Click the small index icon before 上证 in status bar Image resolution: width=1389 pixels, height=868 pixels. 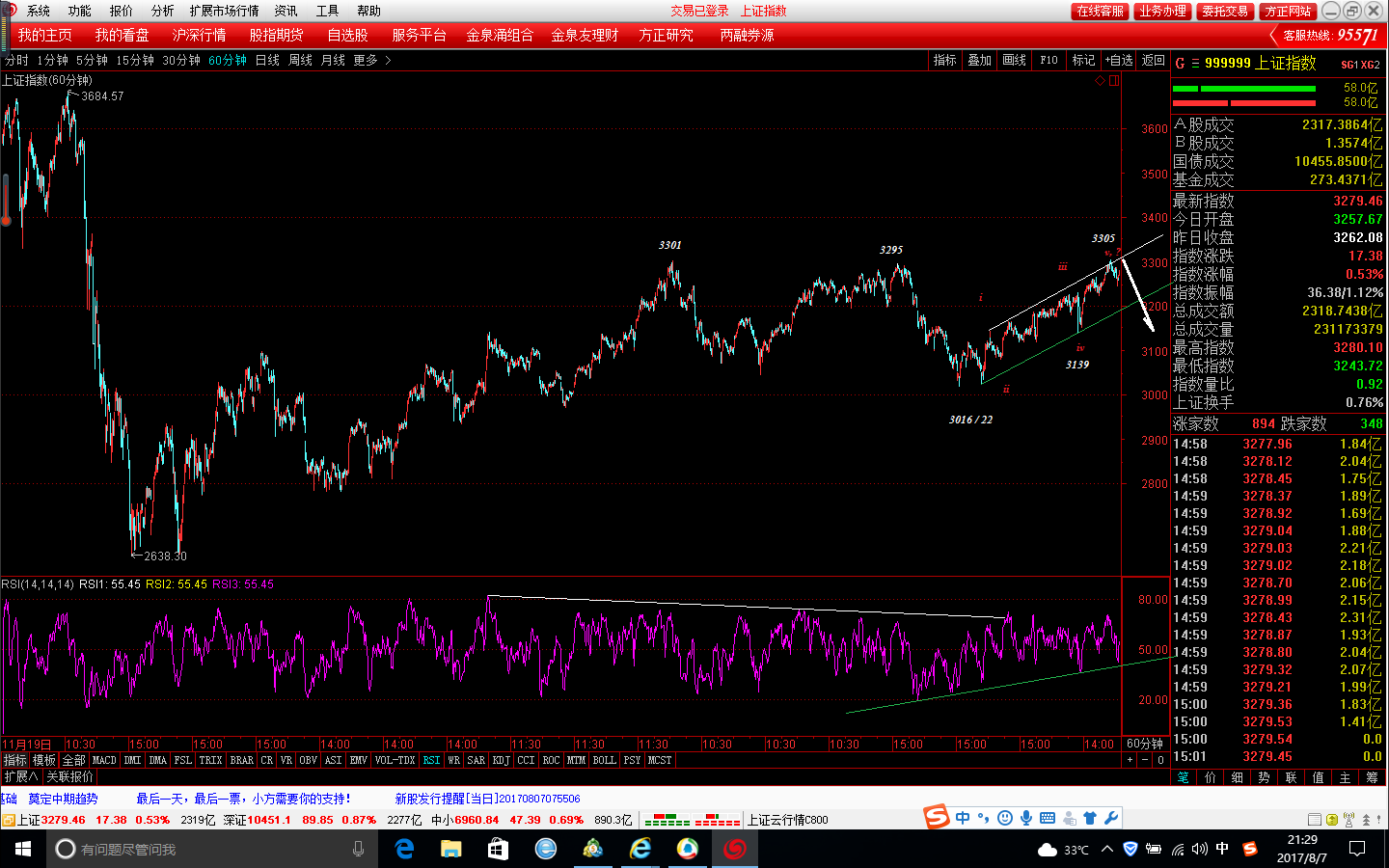pyautogui.click(x=8, y=820)
